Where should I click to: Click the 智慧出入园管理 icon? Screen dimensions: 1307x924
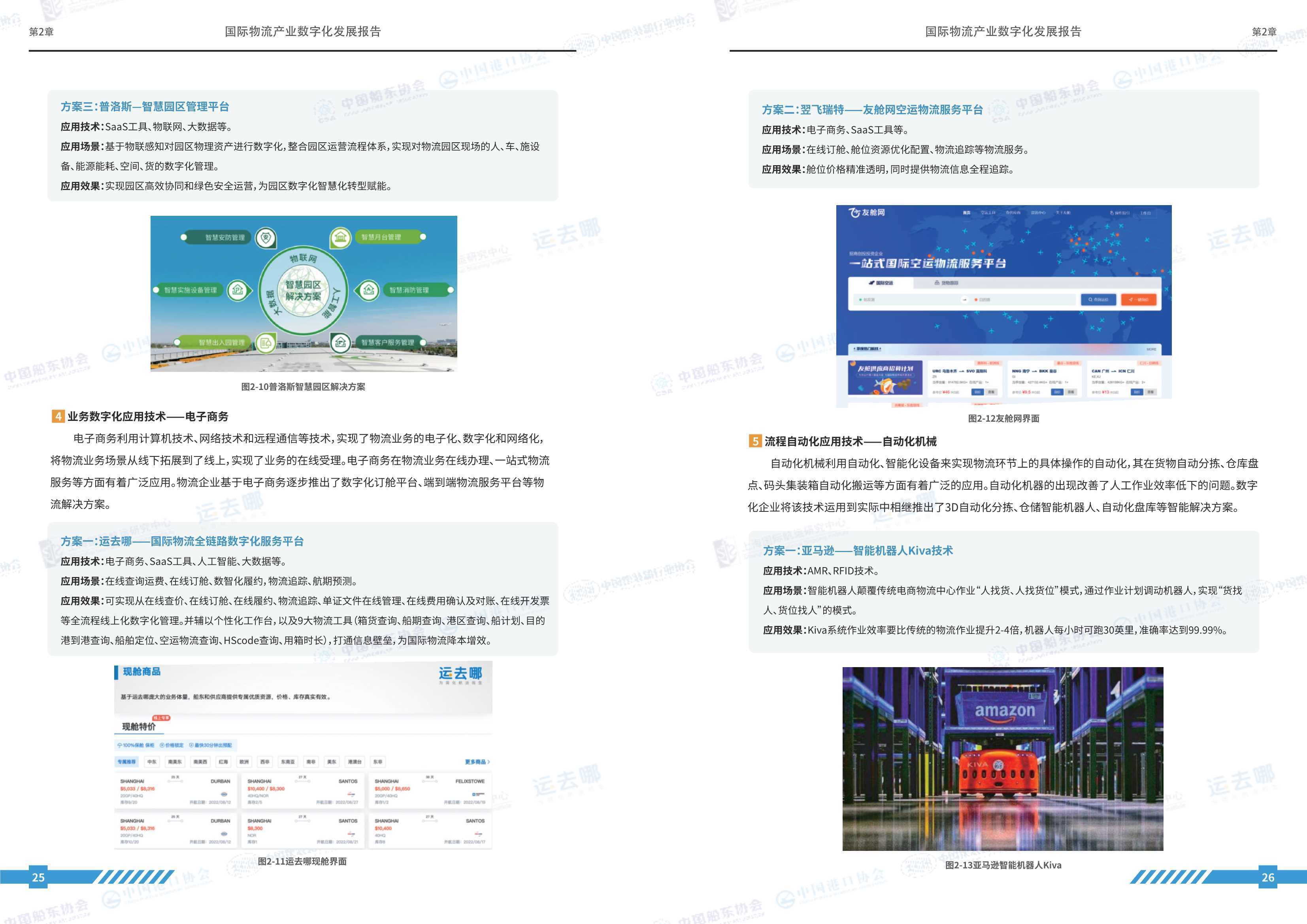[x=265, y=343]
